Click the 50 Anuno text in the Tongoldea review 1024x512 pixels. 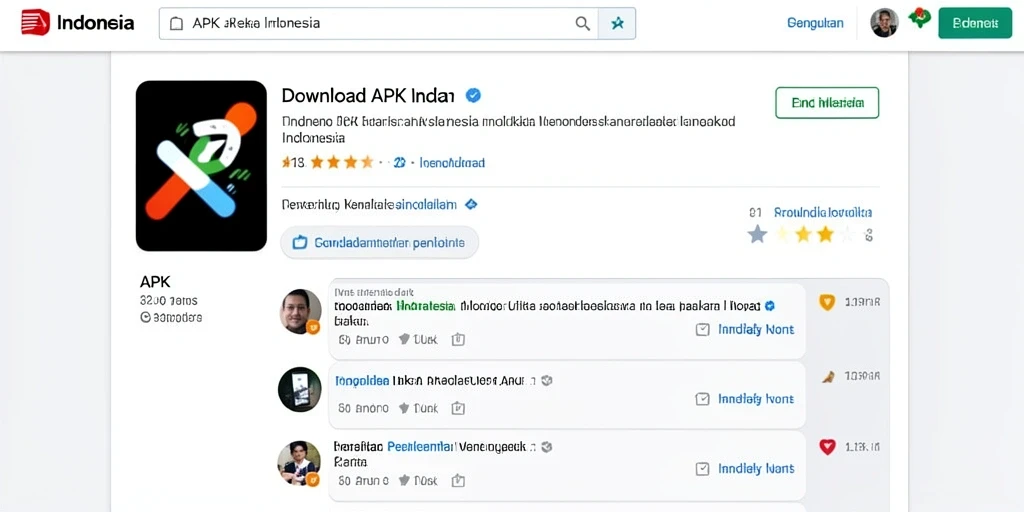click(x=363, y=408)
